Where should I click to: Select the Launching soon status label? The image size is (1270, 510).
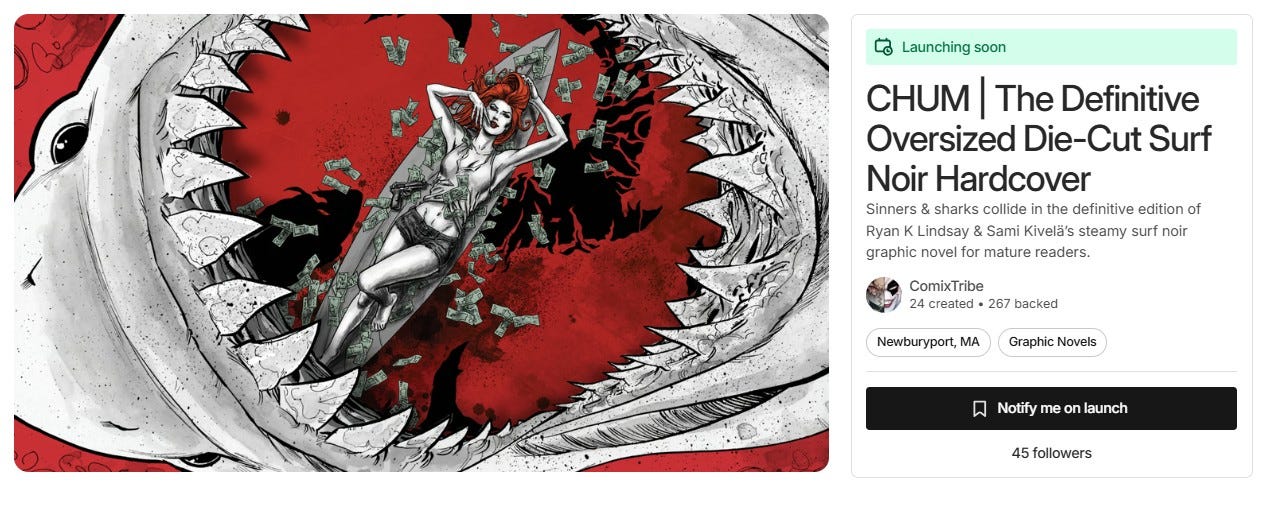point(954,47)
